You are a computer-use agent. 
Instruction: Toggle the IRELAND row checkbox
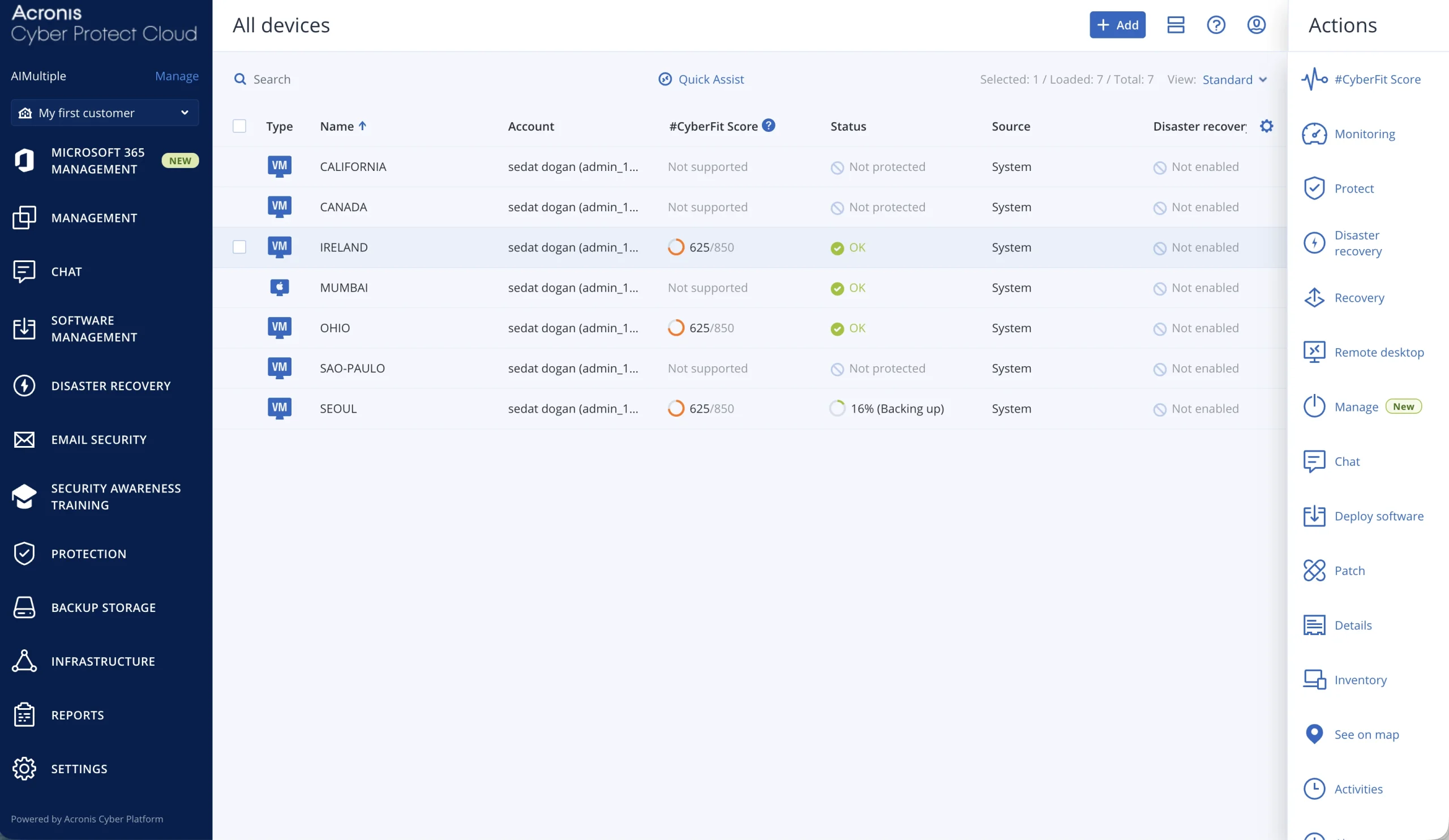pyautogui.click(x=239, y=247)
